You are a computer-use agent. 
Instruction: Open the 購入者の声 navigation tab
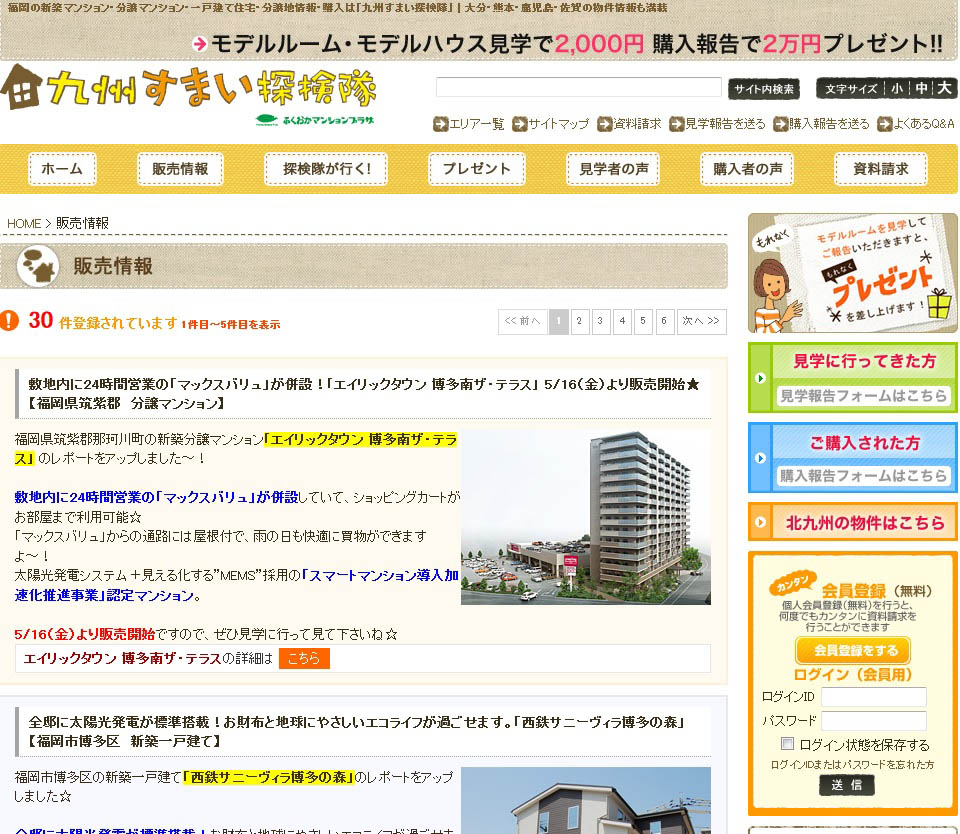747,169
